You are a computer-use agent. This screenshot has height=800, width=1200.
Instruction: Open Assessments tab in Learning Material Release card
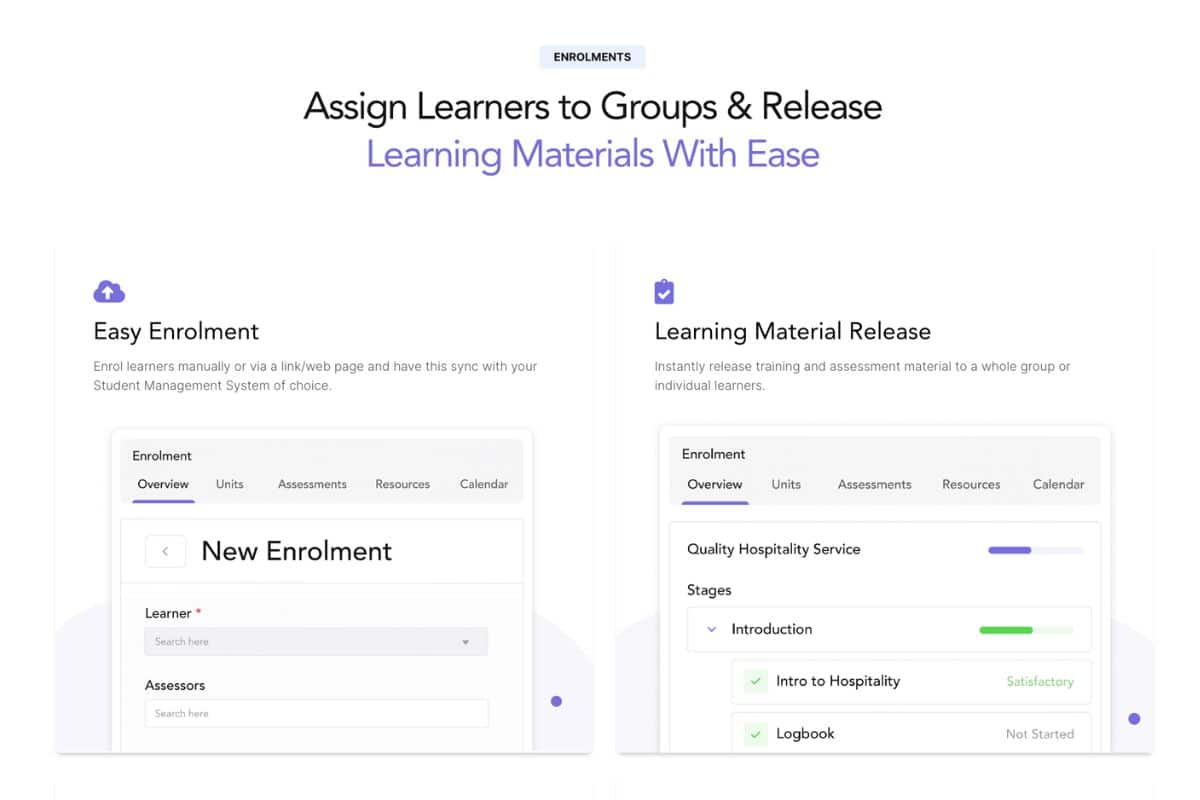tap(874, 484)
